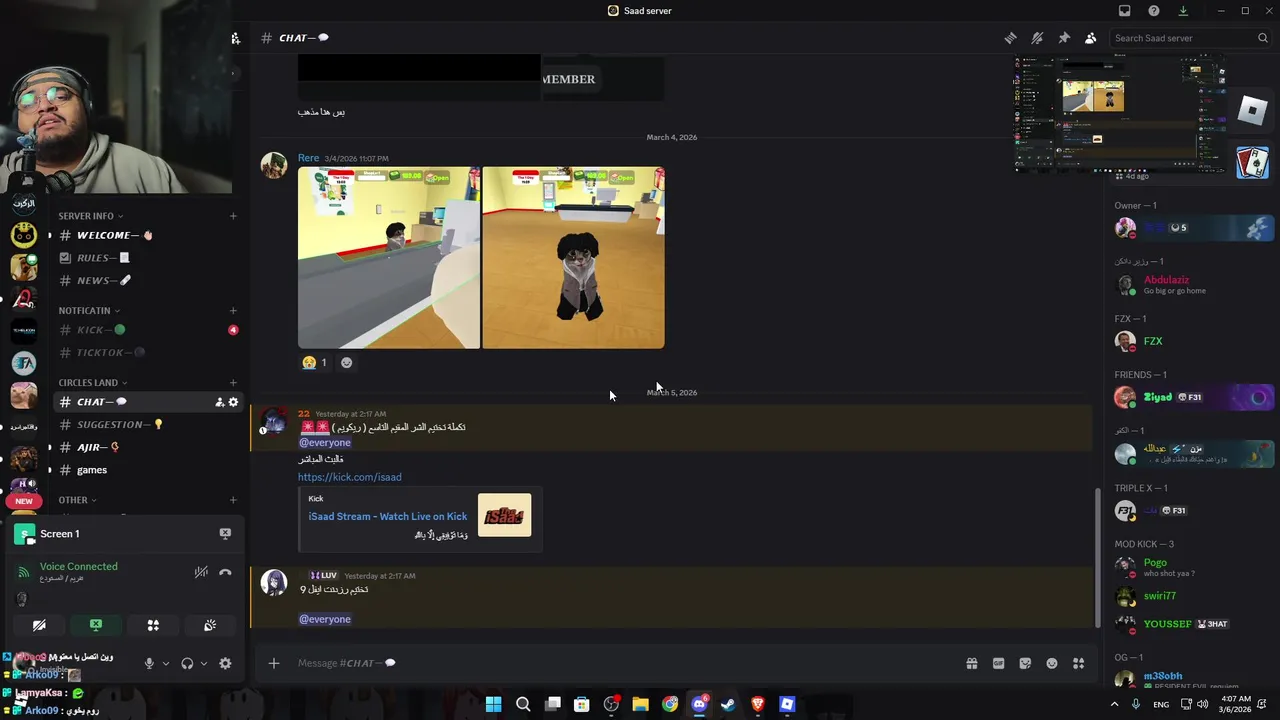Open the Inbox icon in title bar
The width and height of the screenshot is (1280, 720).
1124,11
